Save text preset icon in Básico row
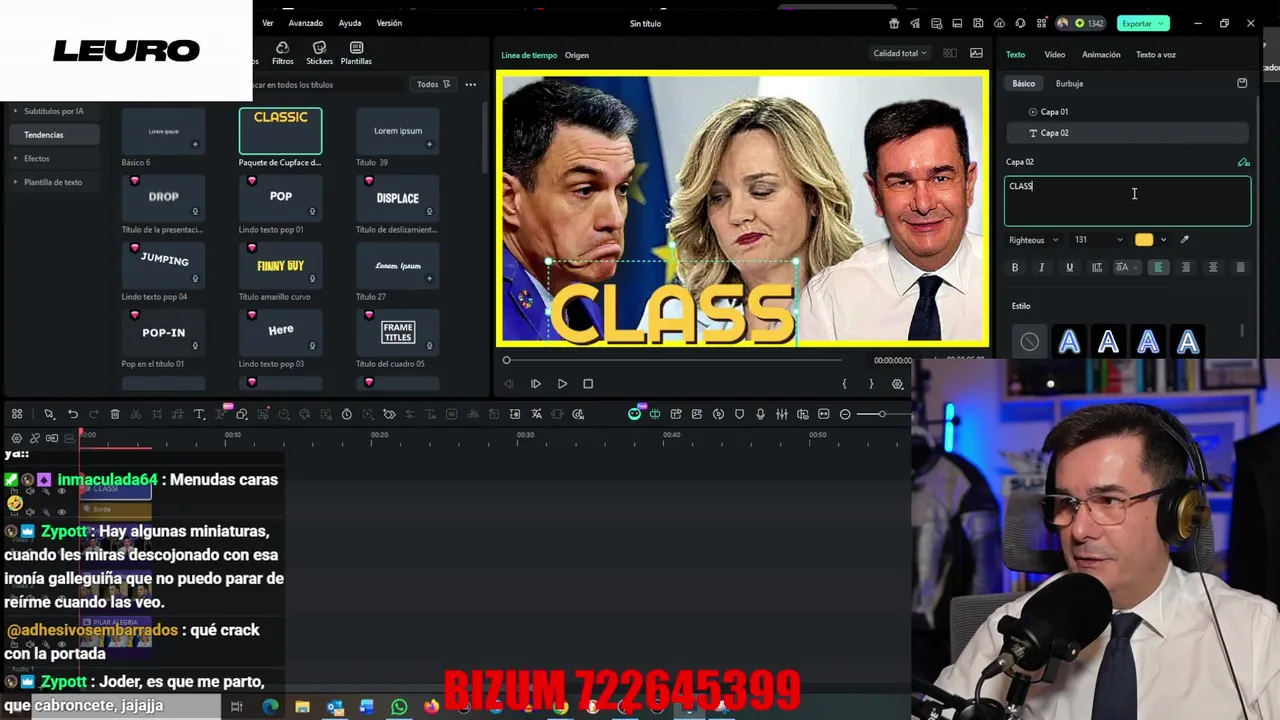Viewport: 1280px width, 720px height. click(x=1242, y=83)
